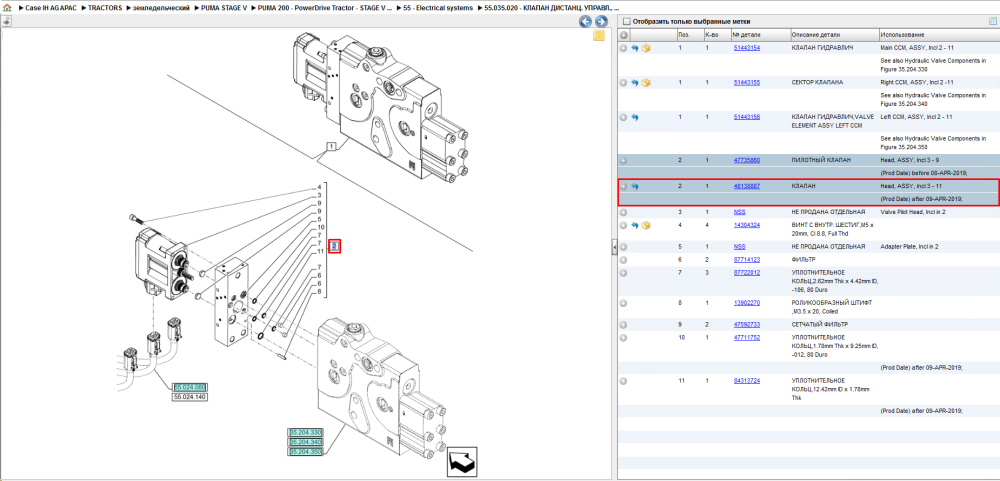This screenshot has height=481, width=1000.
Task: Click the blue arrow icon for part 51443154
Action: click(x=635, y=48)
